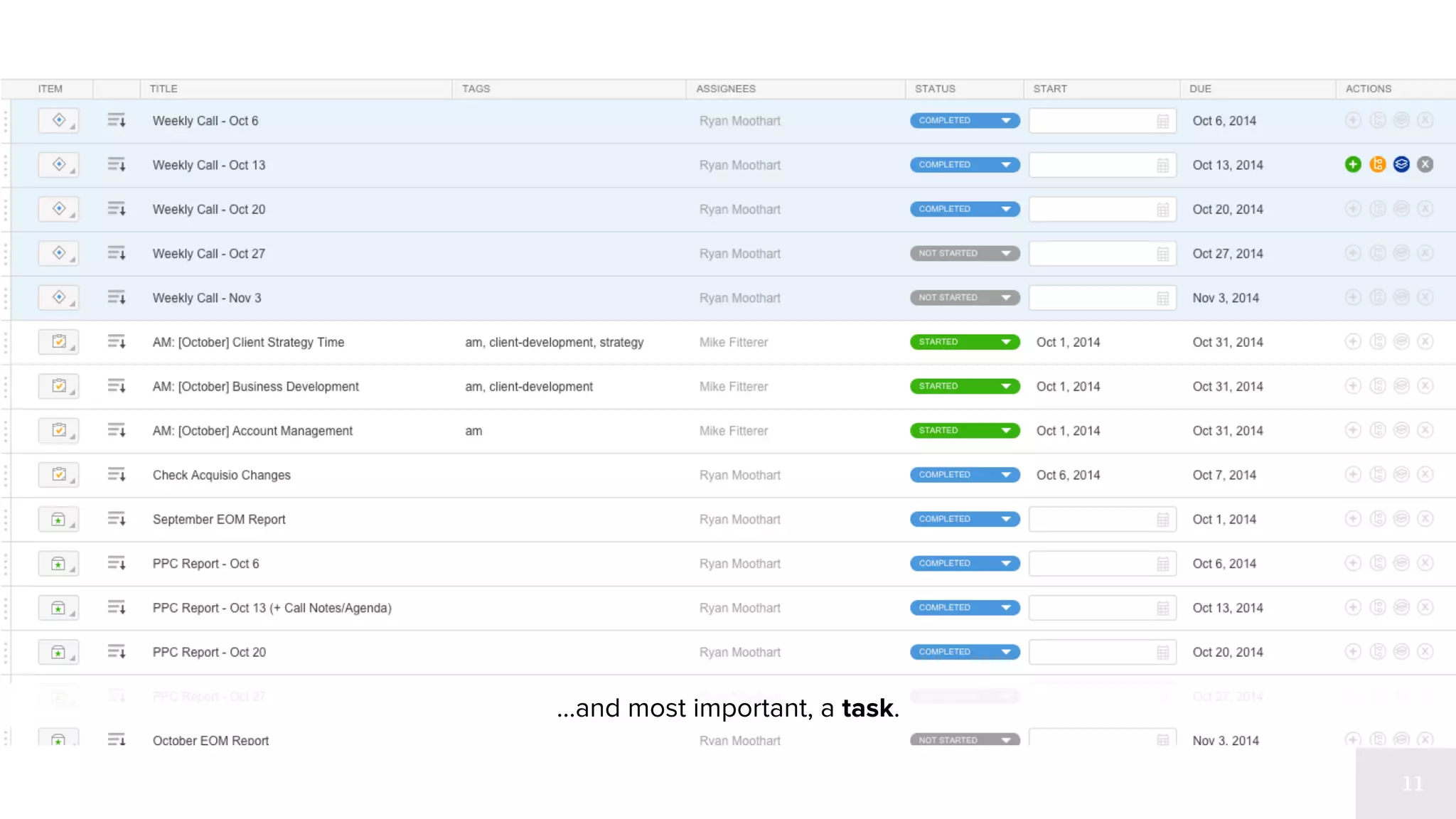This screenshot has height=819, width=1456.
Task: Open the Check Acquisio Changes title
Action: pyautogui.click(x=221, y=475)
